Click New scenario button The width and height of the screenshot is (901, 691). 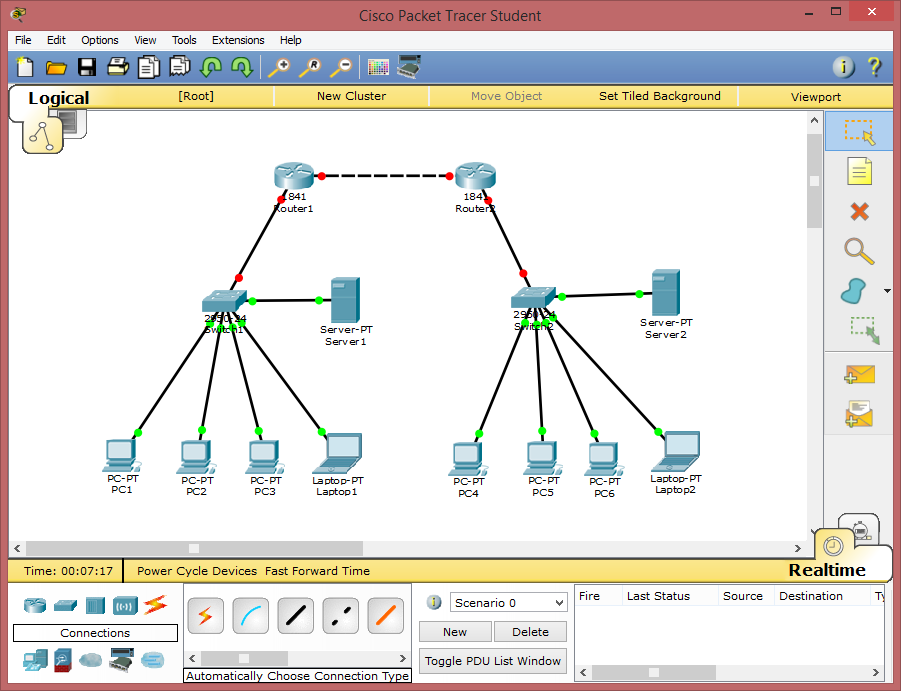tap(455, 632)
